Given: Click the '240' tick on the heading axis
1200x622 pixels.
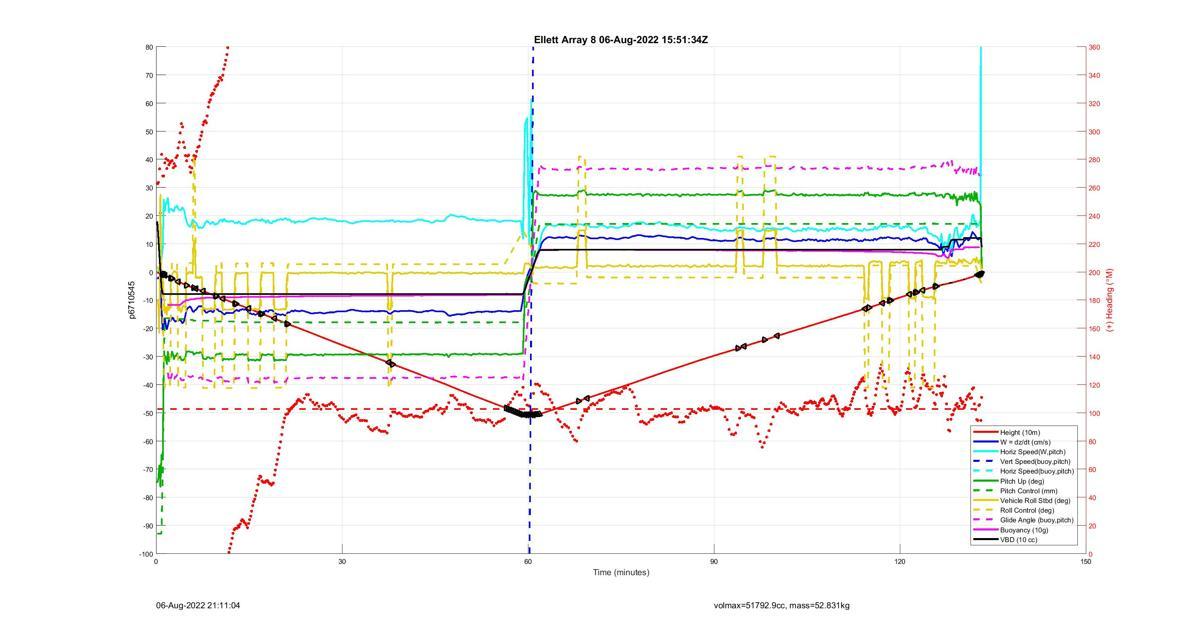Looking at the screenshot, I should coord(1095,216).
